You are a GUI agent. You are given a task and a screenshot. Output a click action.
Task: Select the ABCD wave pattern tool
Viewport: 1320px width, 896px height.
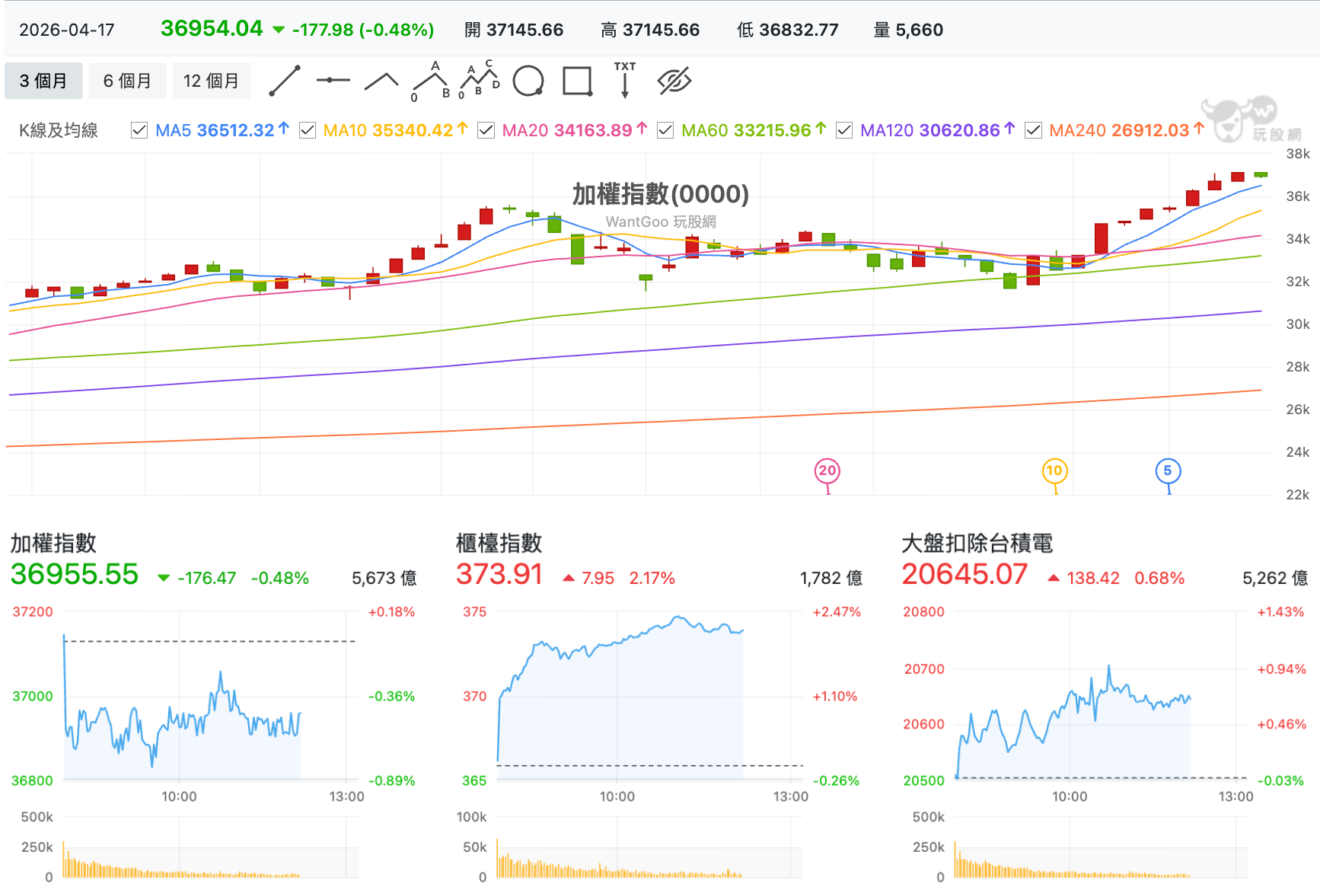point(479,80)
